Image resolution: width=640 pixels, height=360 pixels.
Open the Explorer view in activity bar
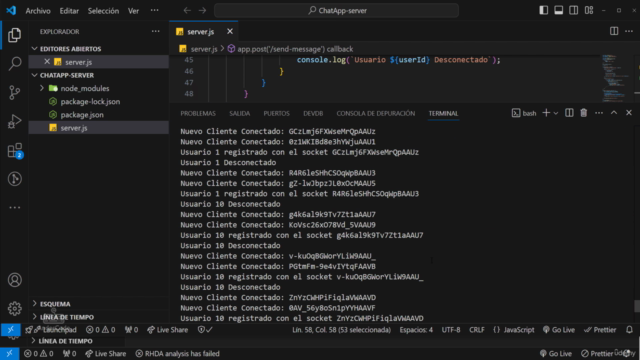14,35
